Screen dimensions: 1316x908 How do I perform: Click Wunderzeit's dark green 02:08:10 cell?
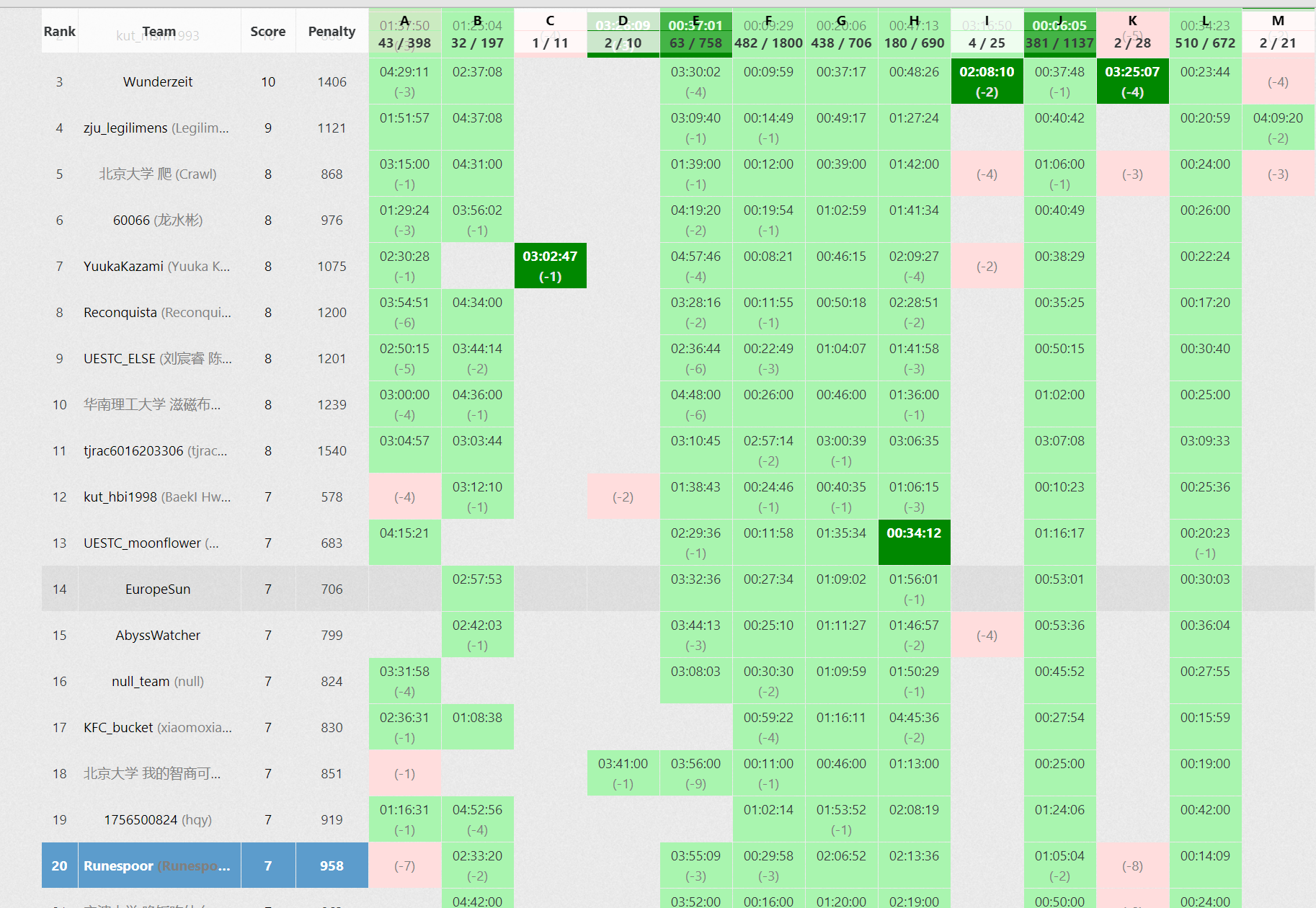987,81
